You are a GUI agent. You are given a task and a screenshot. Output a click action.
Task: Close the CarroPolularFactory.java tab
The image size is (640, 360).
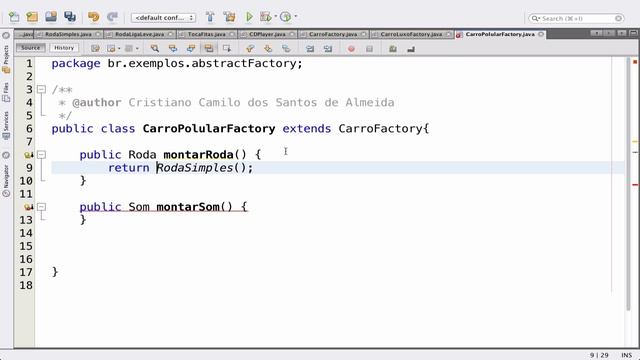[x=541, y=34]
